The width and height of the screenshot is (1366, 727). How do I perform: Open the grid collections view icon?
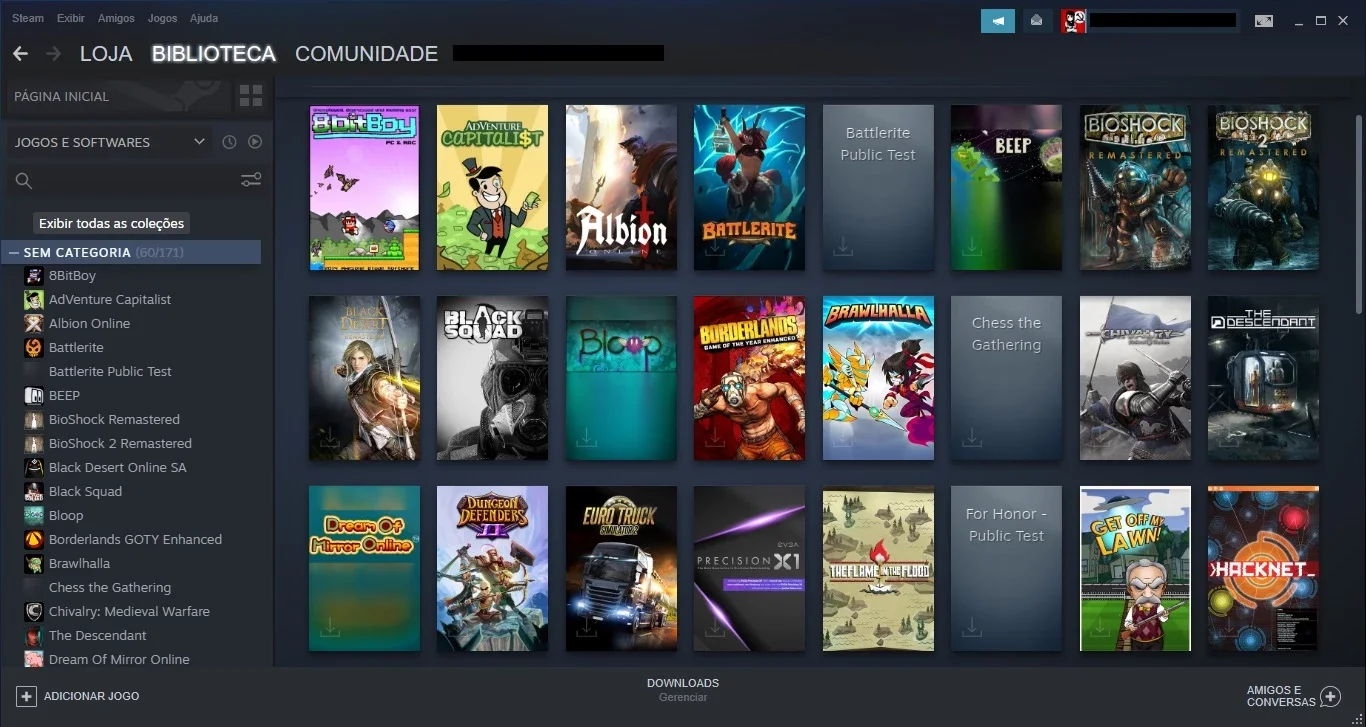[x=251, y=96]
